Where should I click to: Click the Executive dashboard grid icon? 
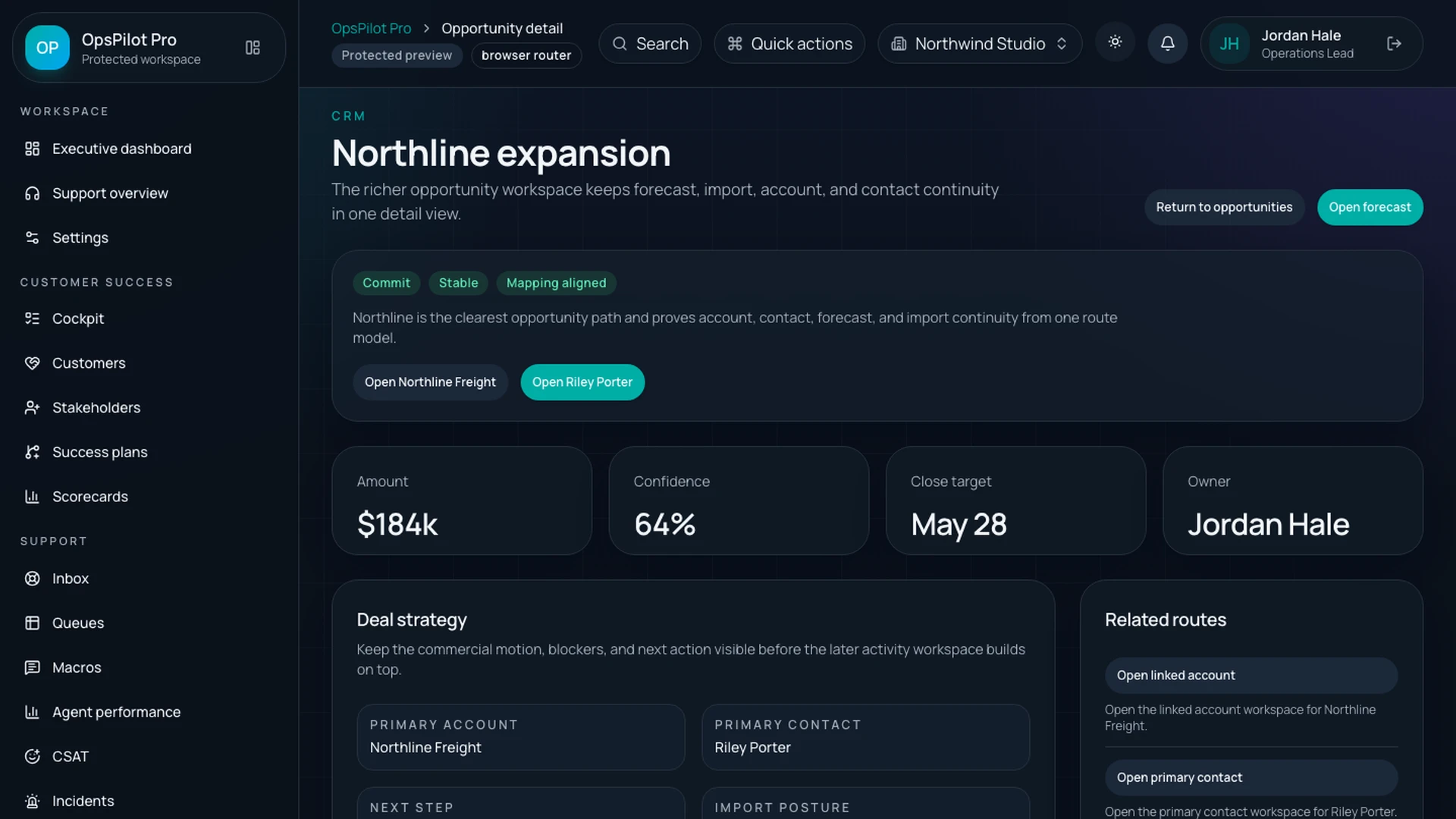[x=32, y=149]
